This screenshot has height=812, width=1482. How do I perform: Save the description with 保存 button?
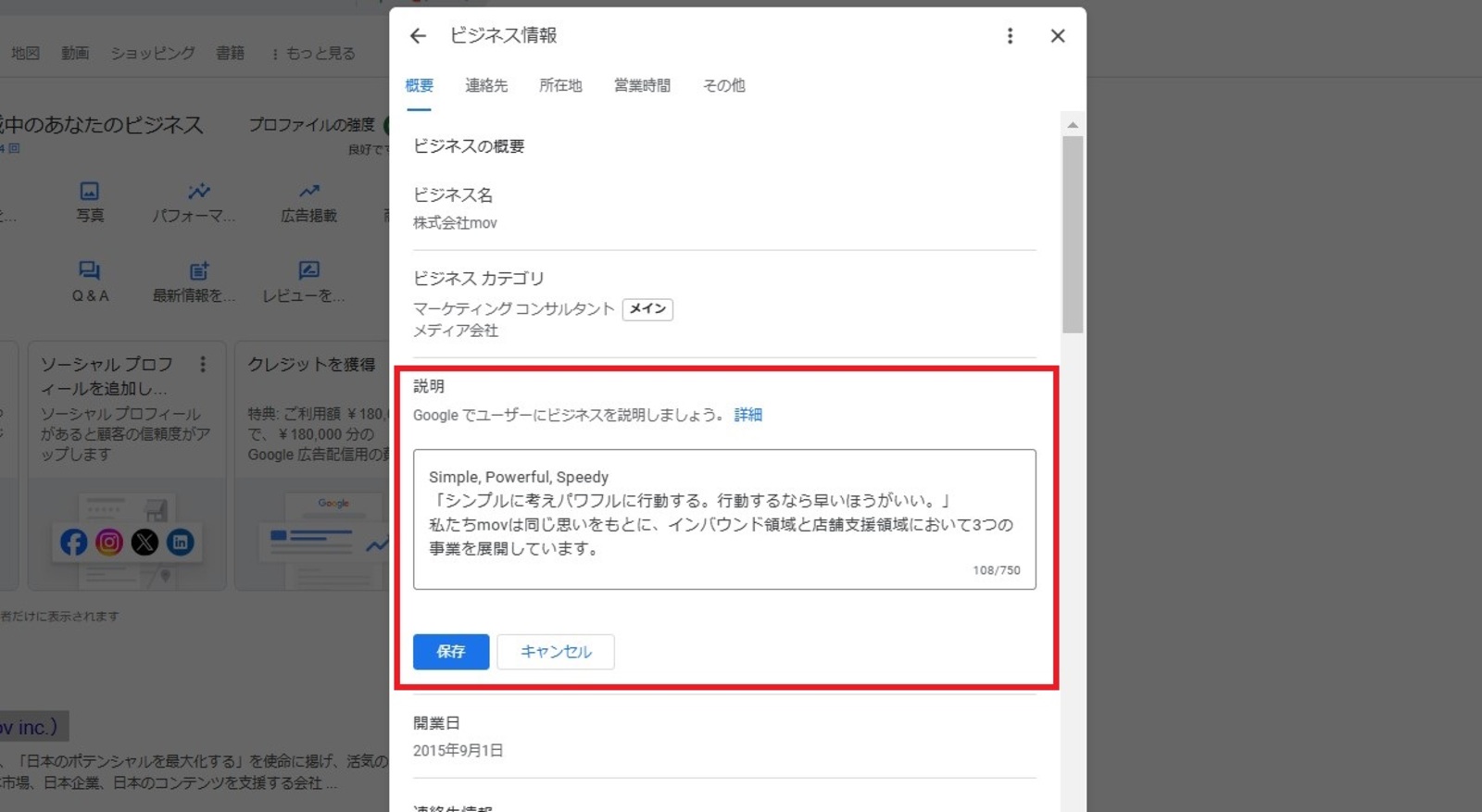(451, 652)
